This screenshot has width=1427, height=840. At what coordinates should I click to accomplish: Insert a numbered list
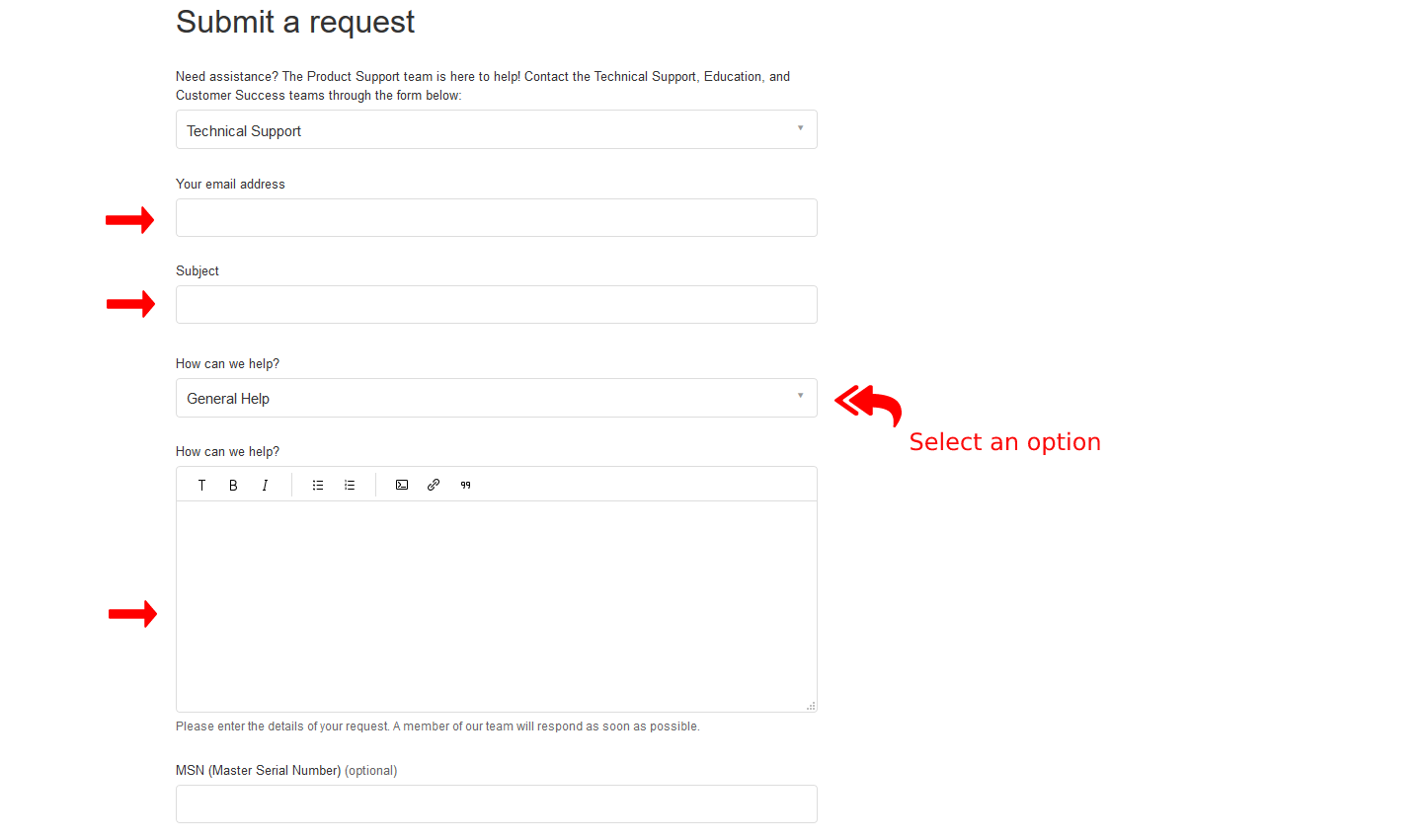350,485
